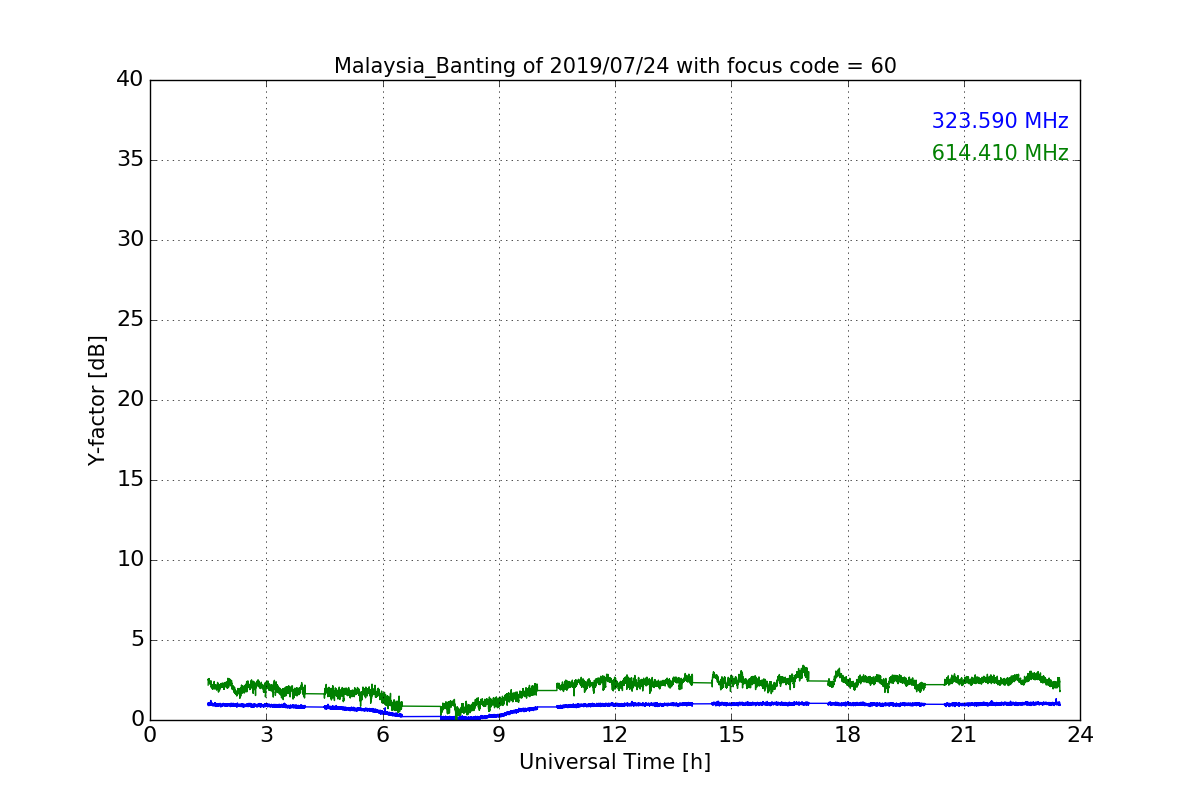
Task: Click the y-axis tick value 40
Action: [130, 80]
